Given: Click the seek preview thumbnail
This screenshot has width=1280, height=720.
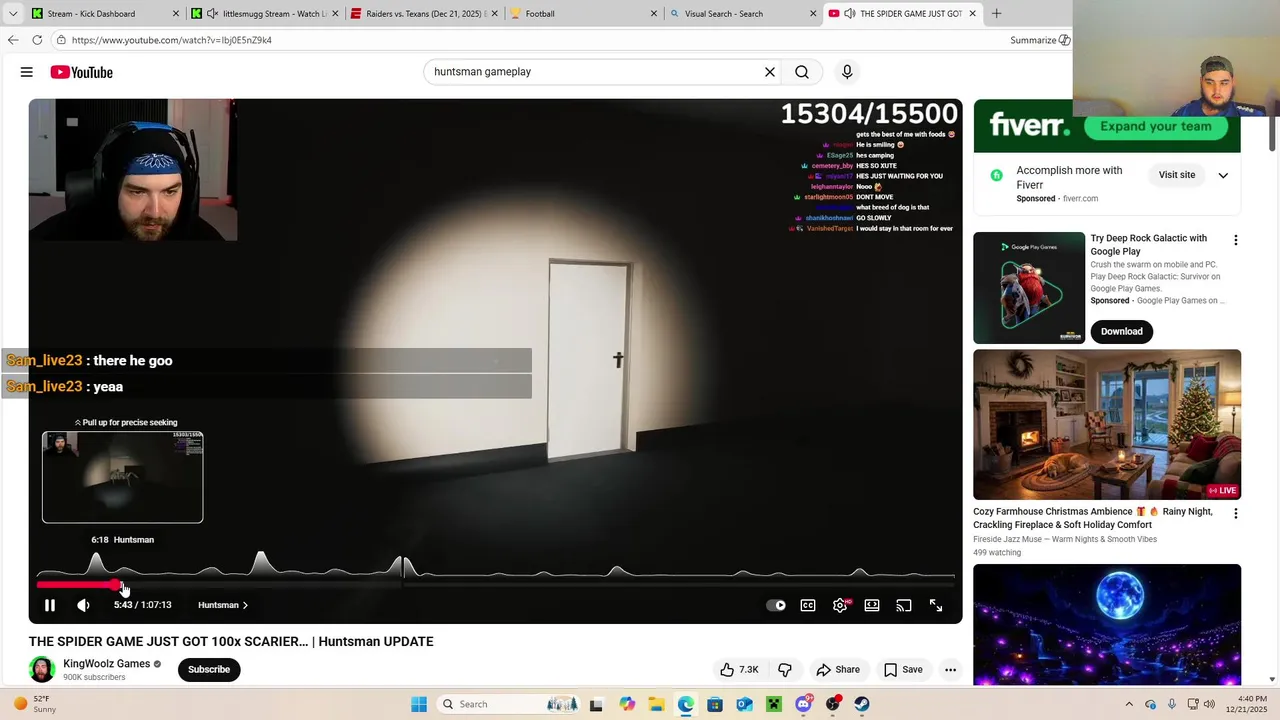Looking at the screenshot, I should point(122,477).
